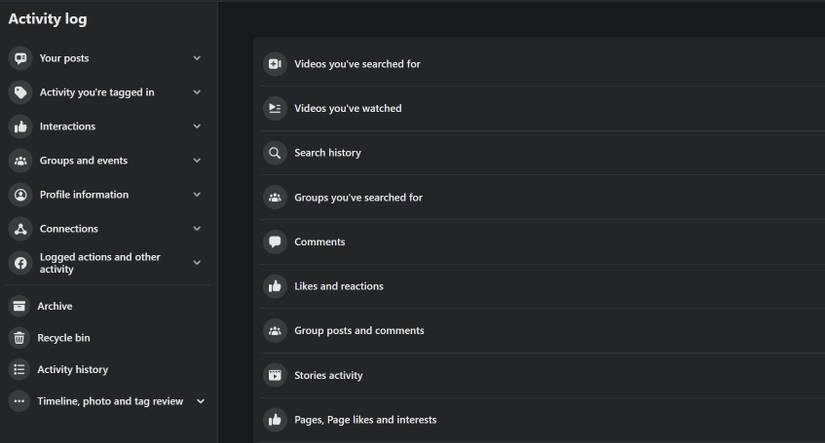The image size is (825, 443).
Task: Open Videos you've searched for
Action: pos(541,64)
